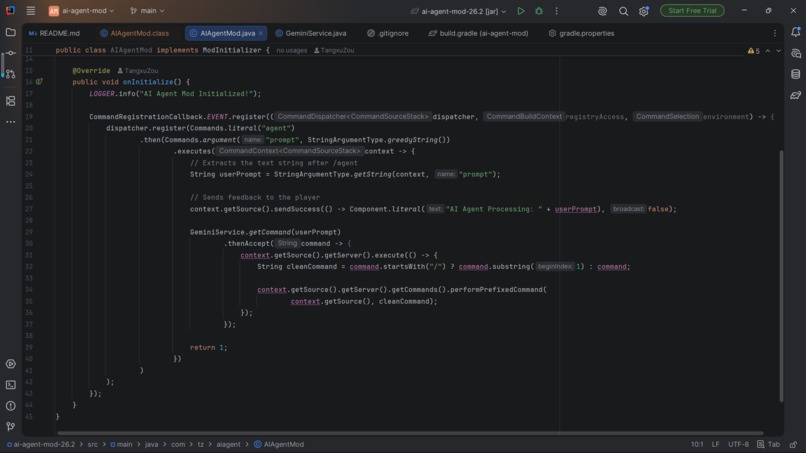Image resolution: width=806 pixels, height=453 pixels.
Task: Click the horizontal editor scrollbar
Action: pyautogui.click(x=410, y=433)
